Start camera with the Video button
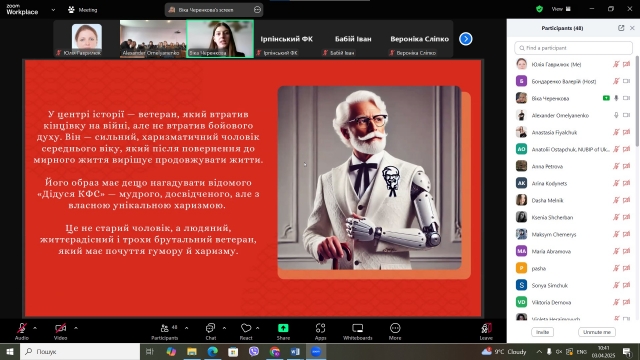This screenshot has width=640, height=360. point(60,331)
